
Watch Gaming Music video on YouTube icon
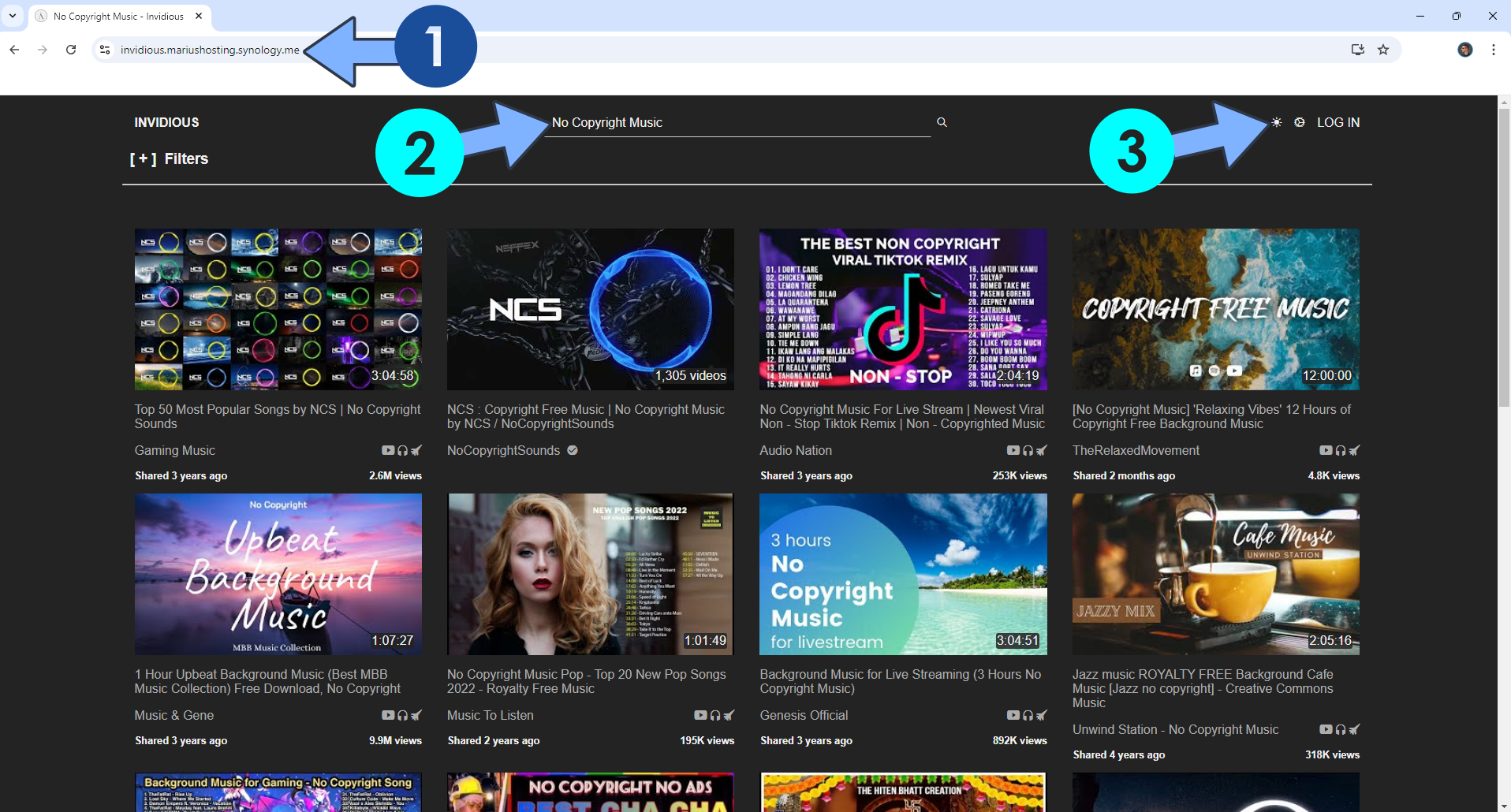point(388,450)
